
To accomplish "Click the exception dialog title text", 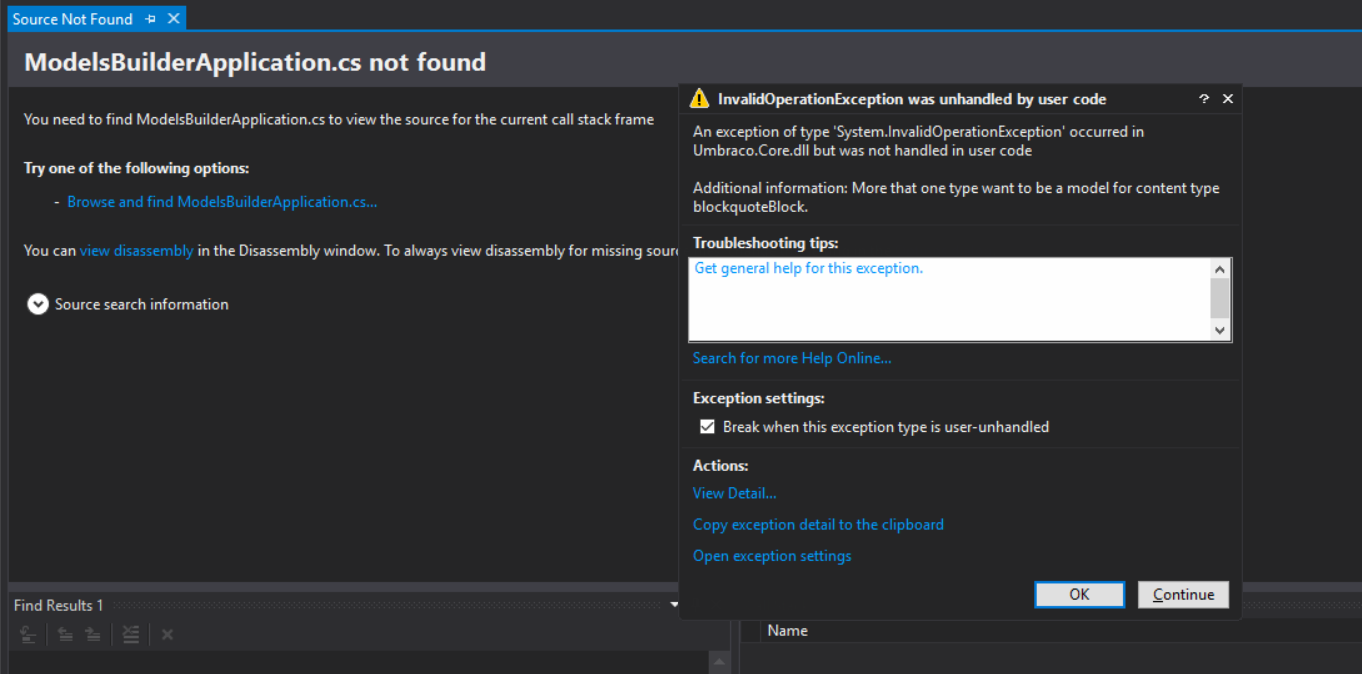I will (x=912, y=99).
